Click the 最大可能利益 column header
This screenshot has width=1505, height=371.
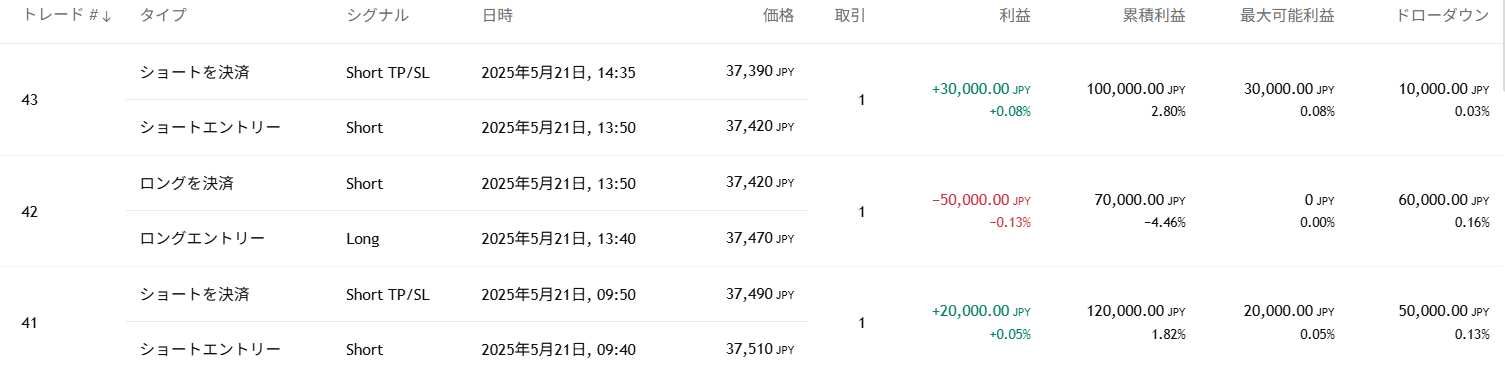point(1295,16)
